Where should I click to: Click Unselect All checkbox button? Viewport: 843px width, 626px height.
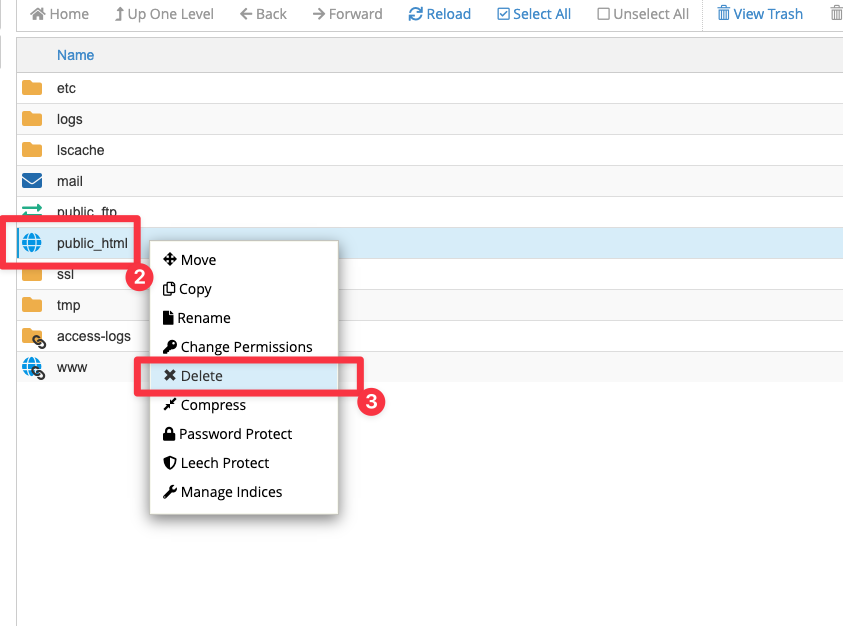coord(643,14)
